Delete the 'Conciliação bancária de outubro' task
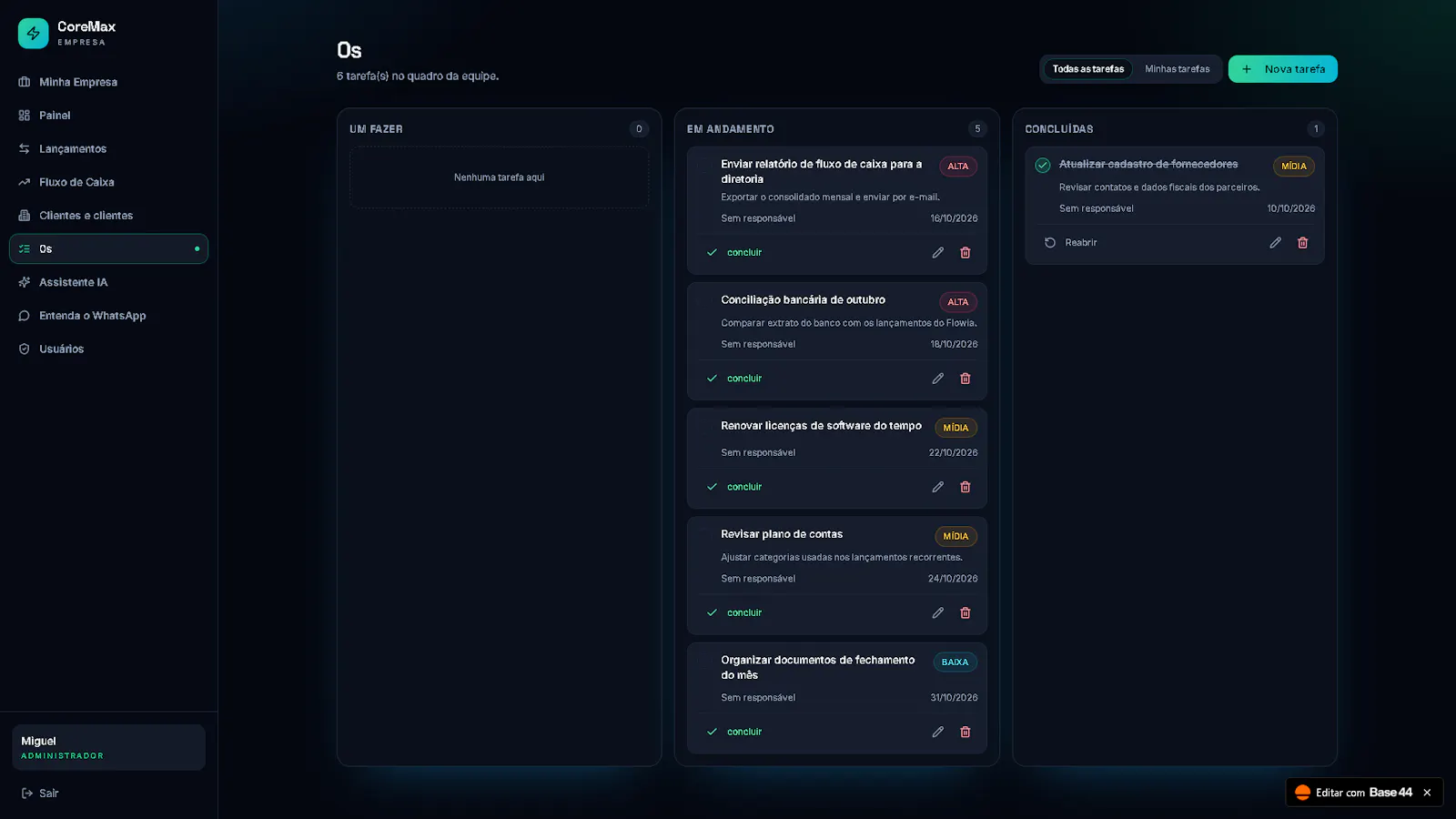This screenshot has height=819, width=1456. coord(966,379)
